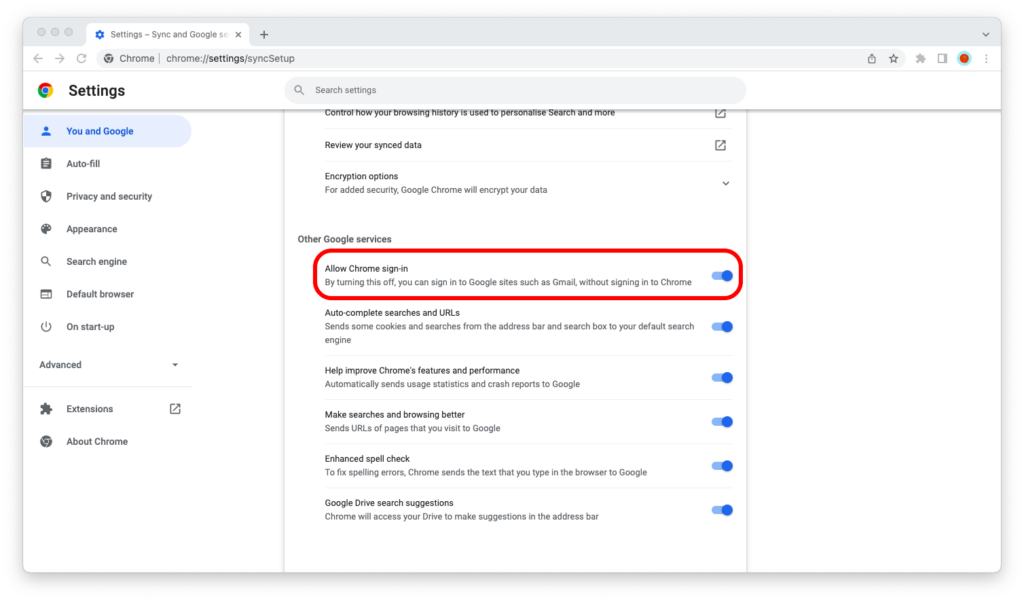Go forward with the forward arrow
1024x601 pixels.
(59, 58)
